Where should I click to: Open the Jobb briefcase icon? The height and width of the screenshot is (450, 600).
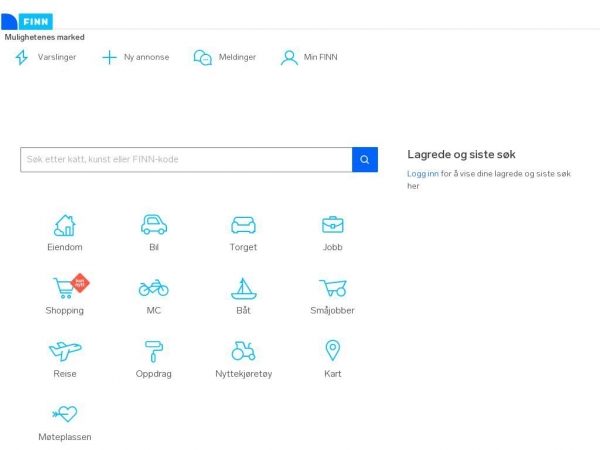pos(333,225)
